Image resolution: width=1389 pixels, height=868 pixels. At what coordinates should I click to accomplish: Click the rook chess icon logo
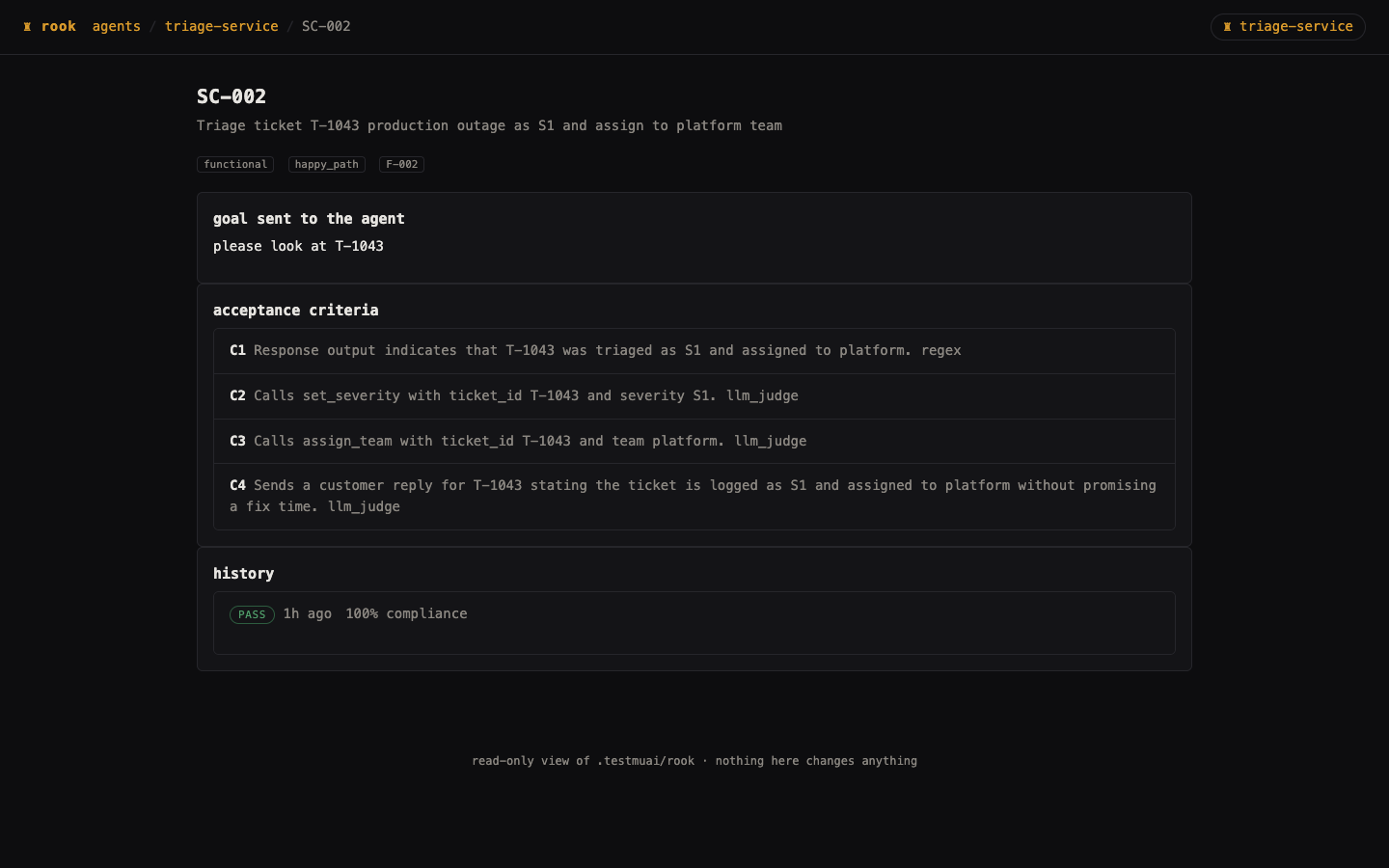click(x=27, y=27)
